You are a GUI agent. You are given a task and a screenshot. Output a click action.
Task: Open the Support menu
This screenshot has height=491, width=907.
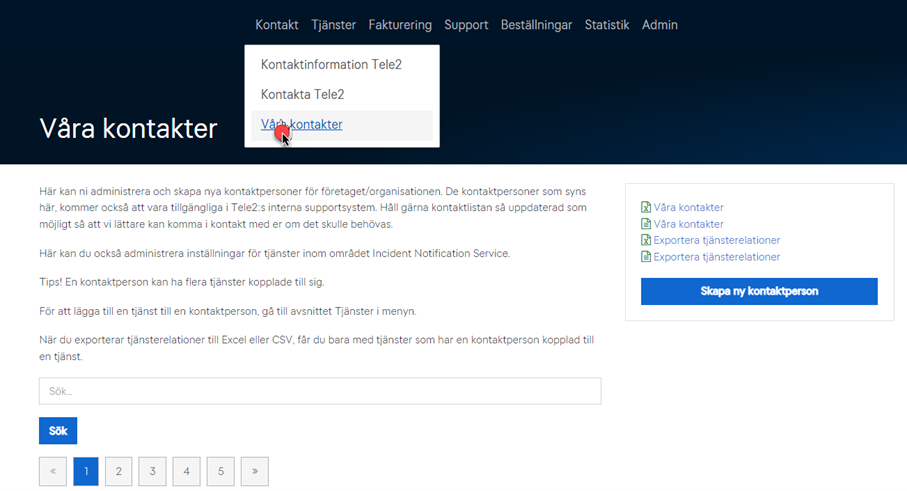click(466, 25)
